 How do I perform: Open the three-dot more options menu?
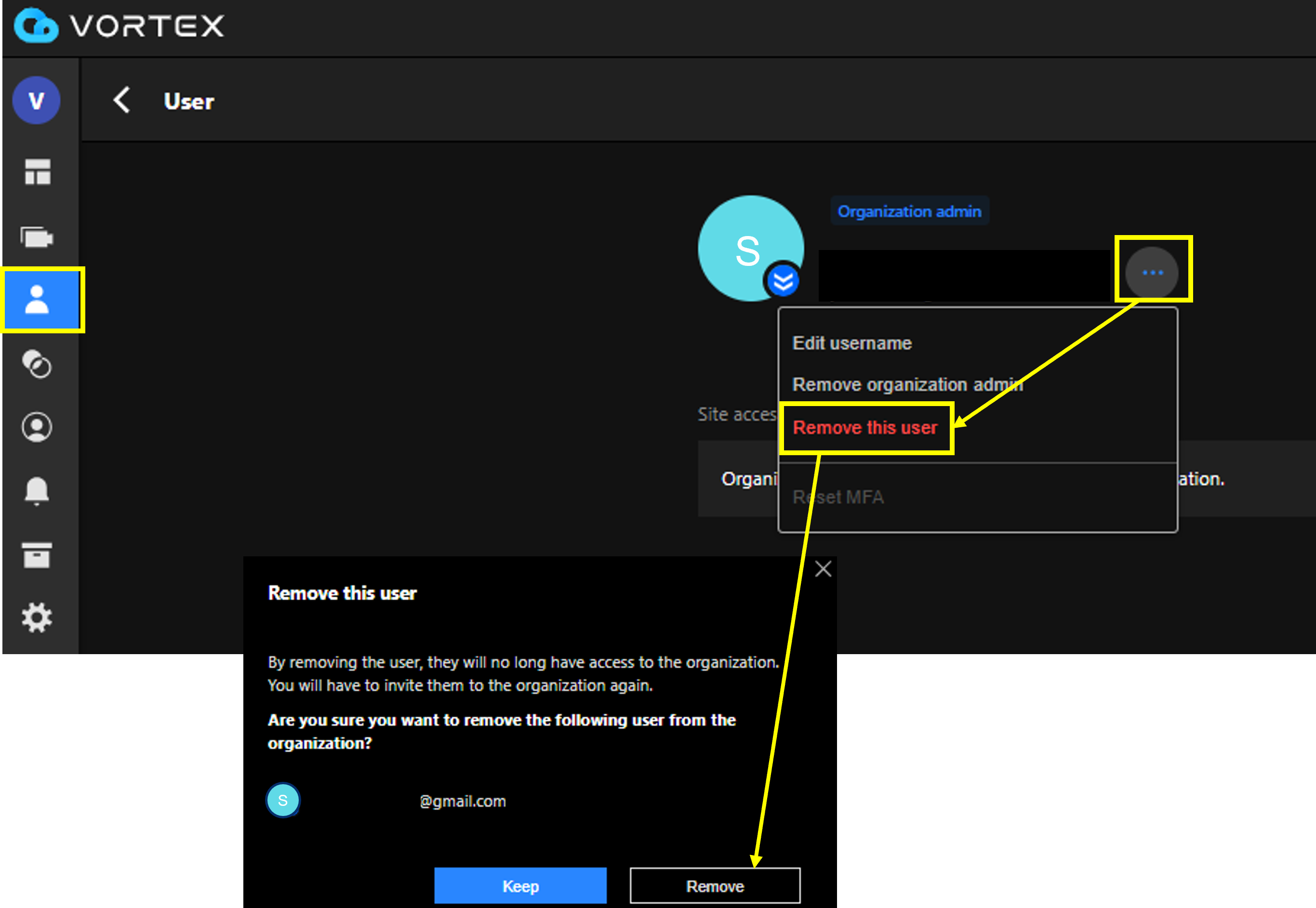coord(1151,272)
